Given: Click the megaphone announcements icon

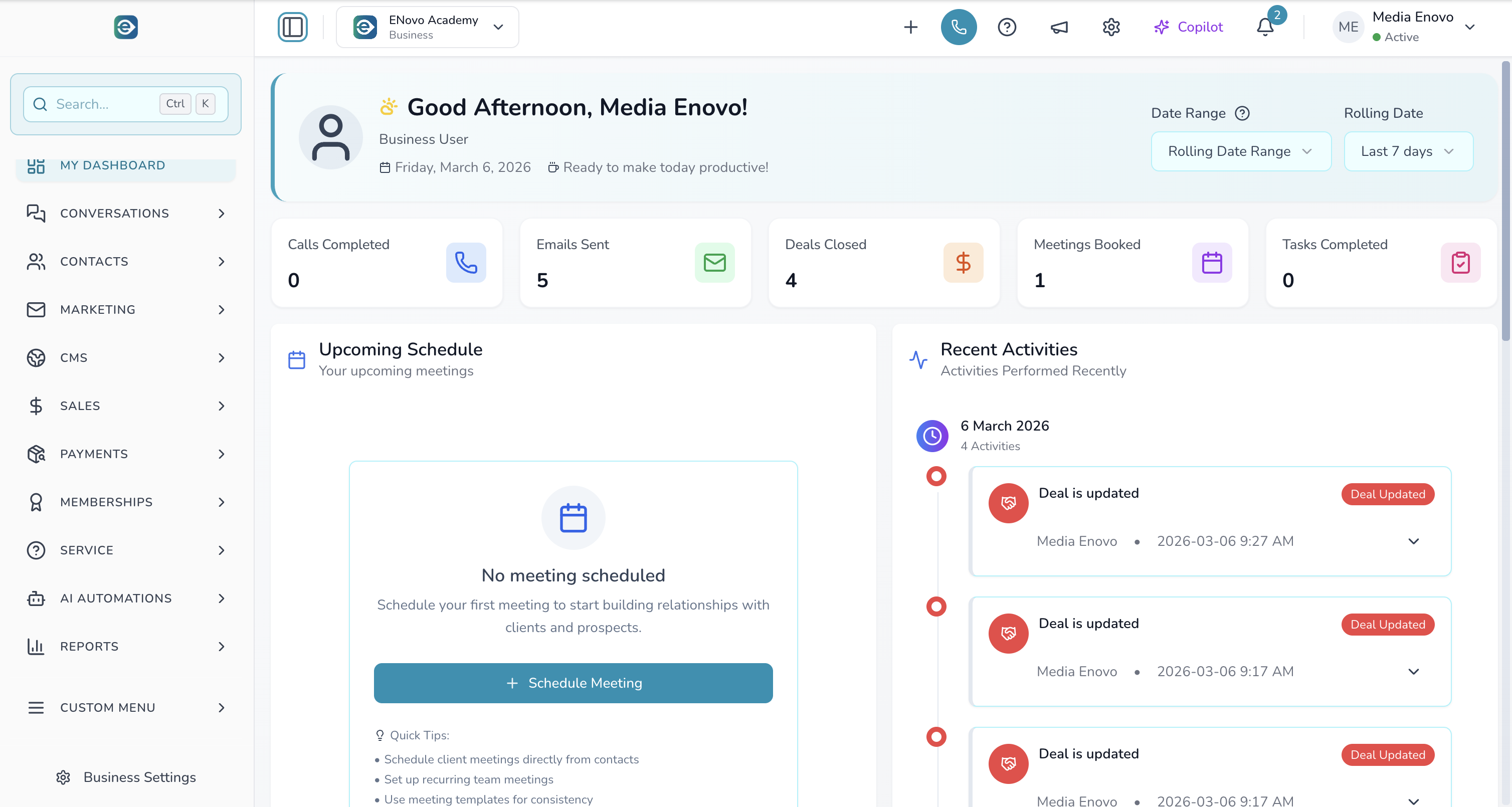Looking at the screenshot, I should tap(1059, 27).
